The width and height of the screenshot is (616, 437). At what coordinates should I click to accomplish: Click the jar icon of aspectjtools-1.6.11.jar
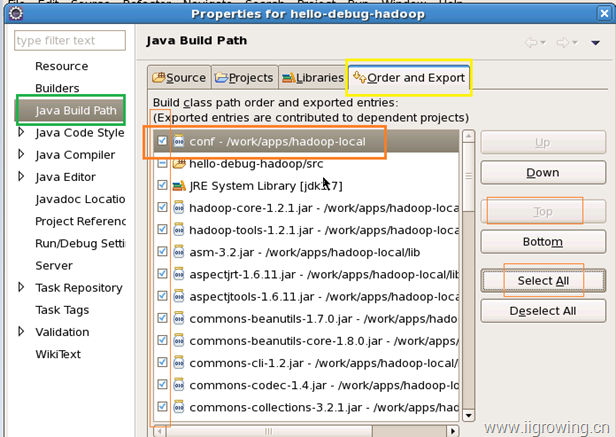[179, 296]
